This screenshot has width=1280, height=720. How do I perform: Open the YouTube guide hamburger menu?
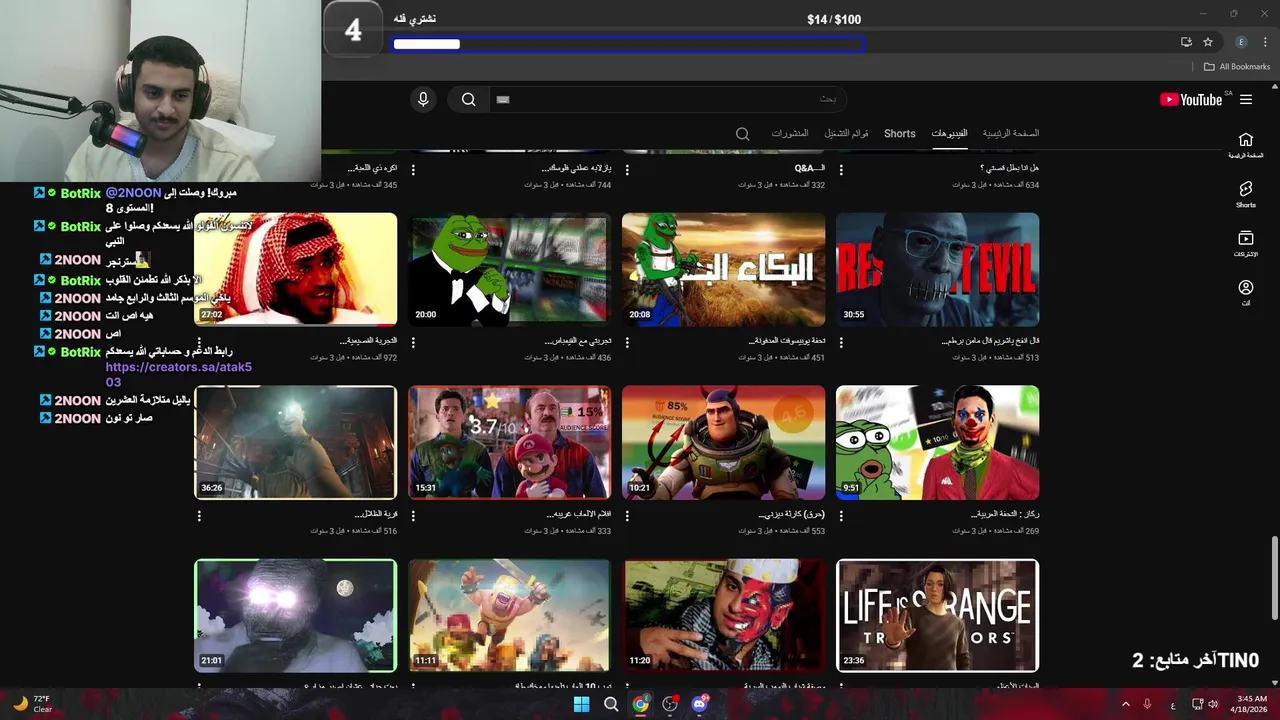click(x=1246, y=99)
